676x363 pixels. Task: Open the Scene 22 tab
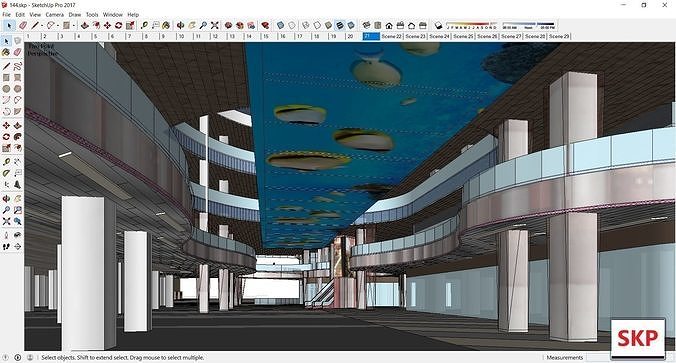(391, 37)
